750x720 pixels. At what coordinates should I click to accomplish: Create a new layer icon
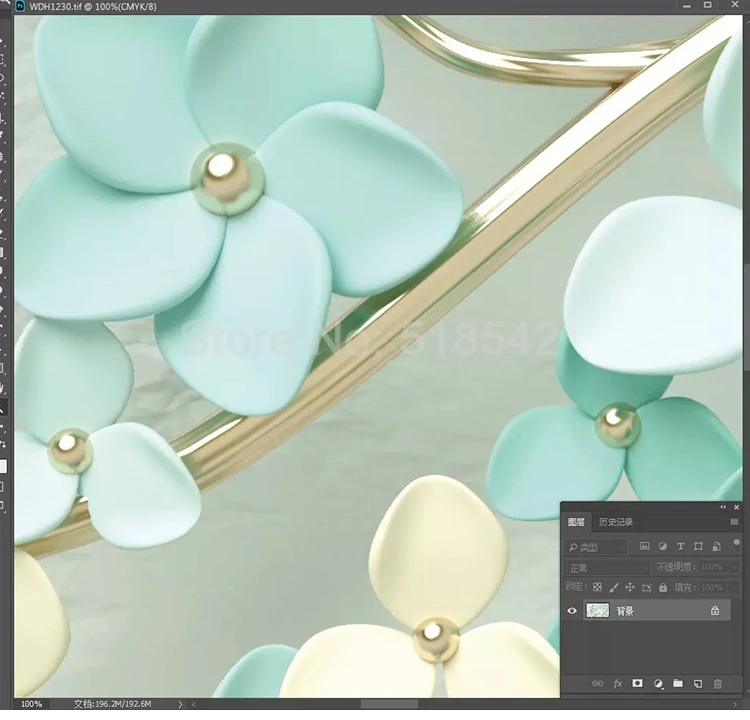click(698, 683)
